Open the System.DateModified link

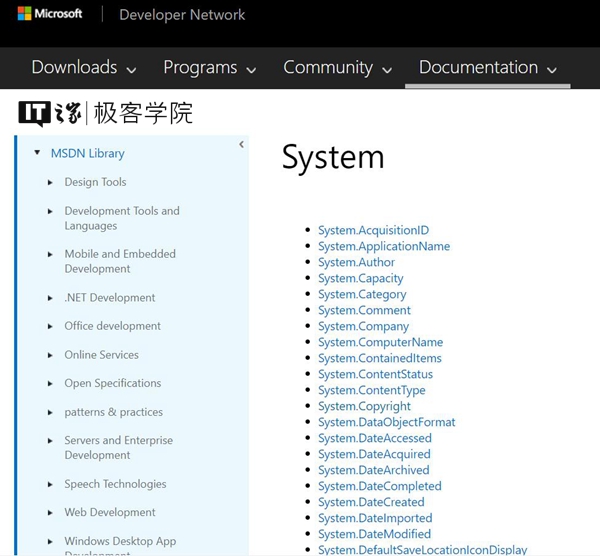pos(374,534)
